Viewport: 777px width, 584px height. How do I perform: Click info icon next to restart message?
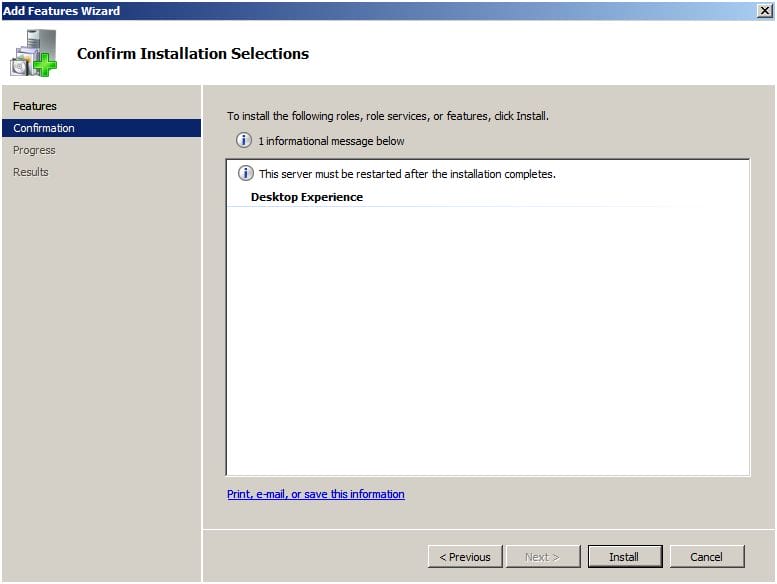246,173
